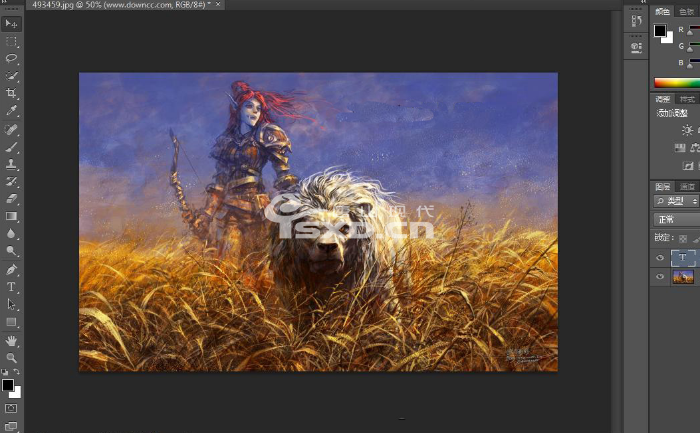Select the Hand tool

[11, 341]
